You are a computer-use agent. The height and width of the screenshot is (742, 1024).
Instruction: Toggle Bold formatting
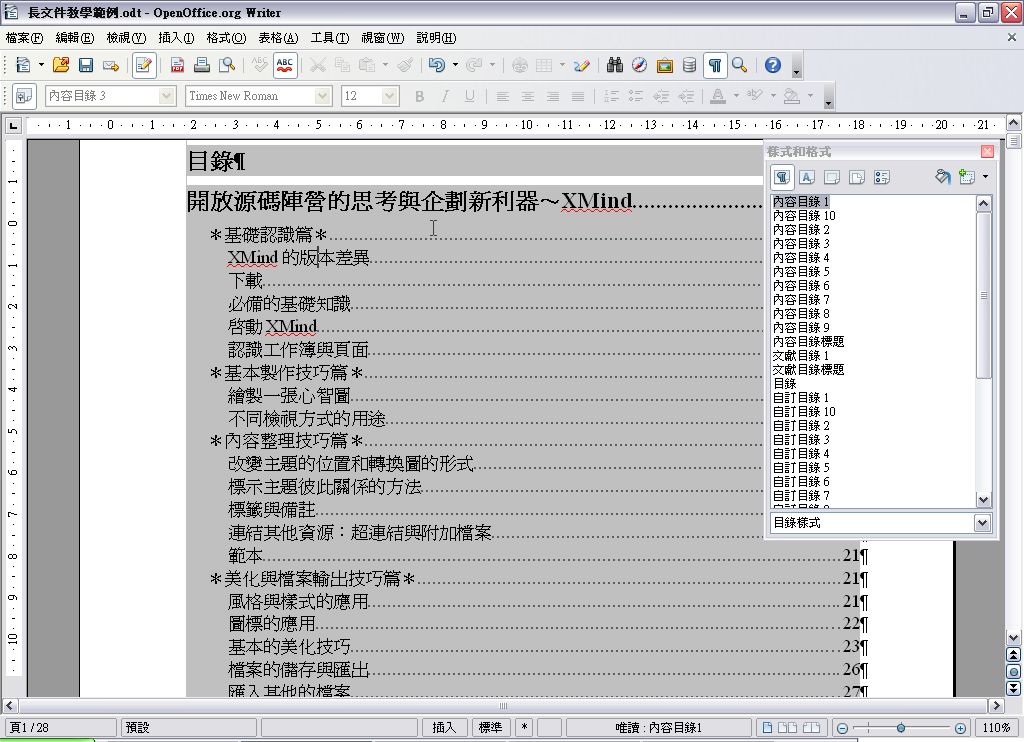(x=419, y=96)
